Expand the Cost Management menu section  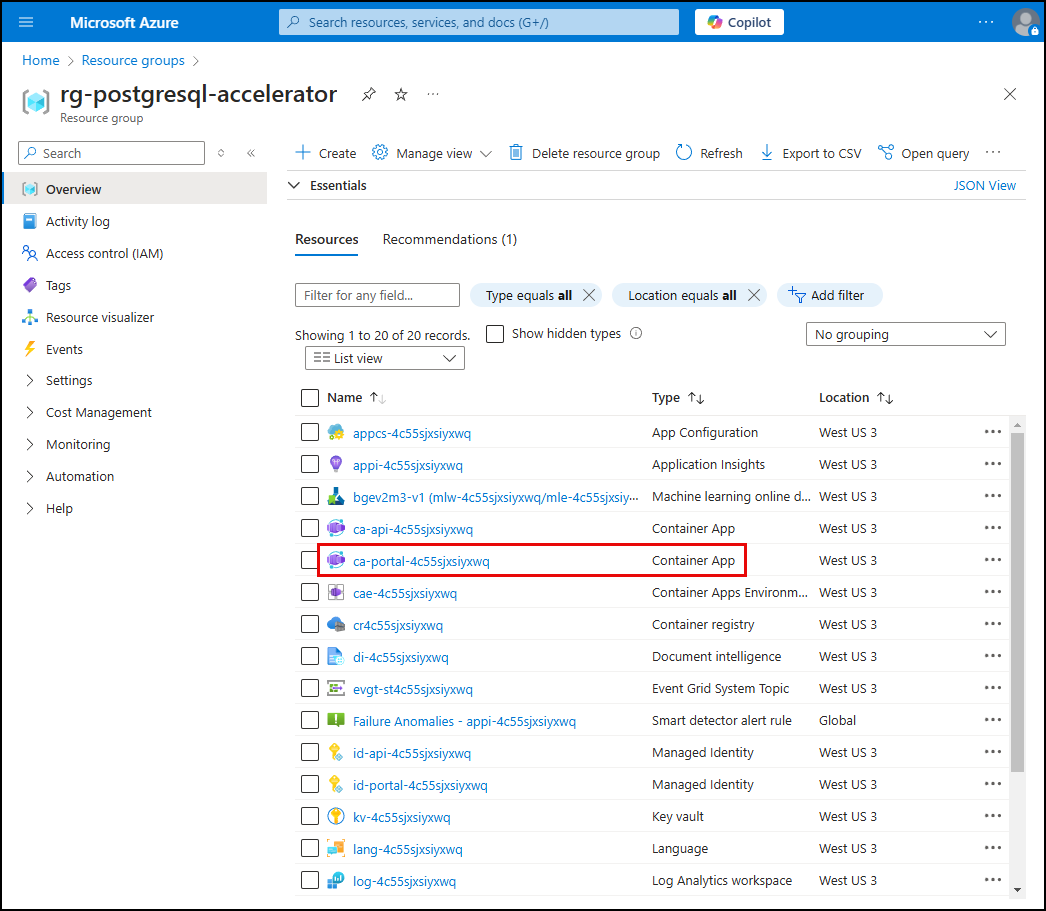coord(98,412)
